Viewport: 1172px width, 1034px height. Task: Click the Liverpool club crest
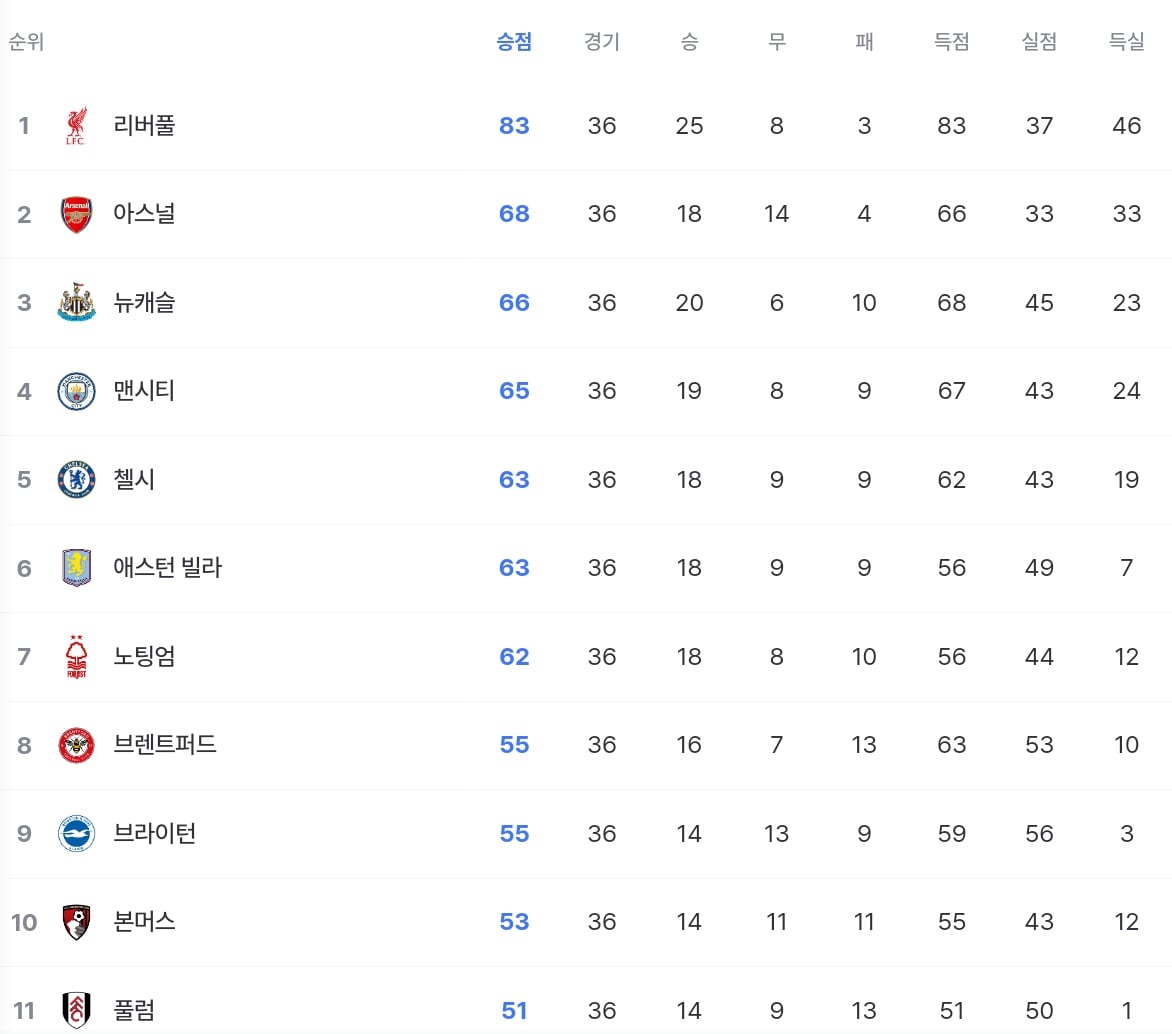pos(76,126)
